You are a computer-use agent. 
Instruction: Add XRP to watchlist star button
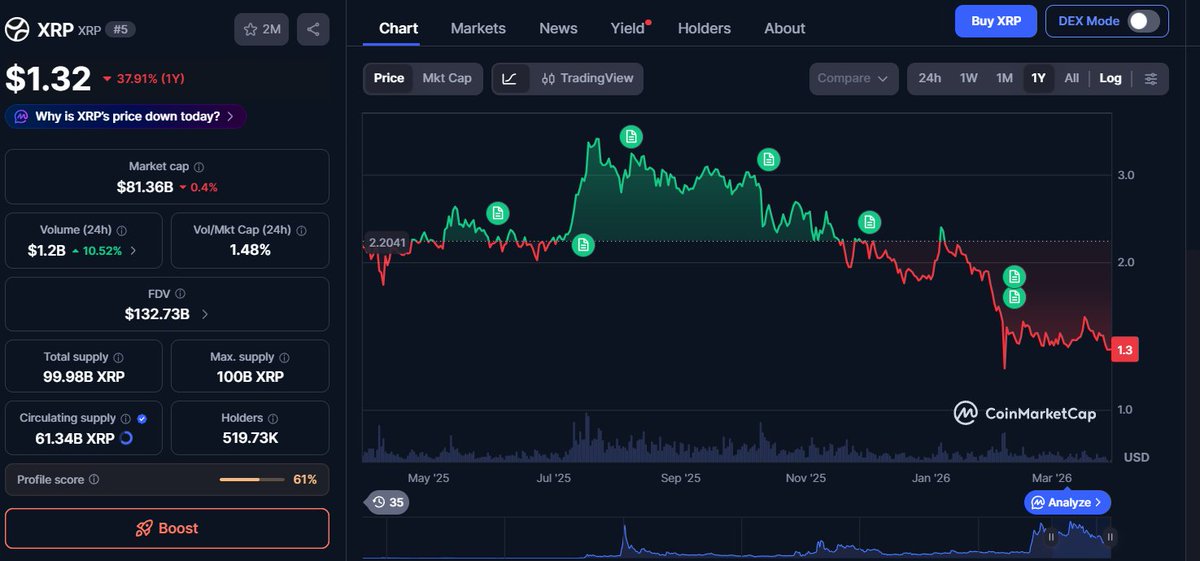point(262,30)
